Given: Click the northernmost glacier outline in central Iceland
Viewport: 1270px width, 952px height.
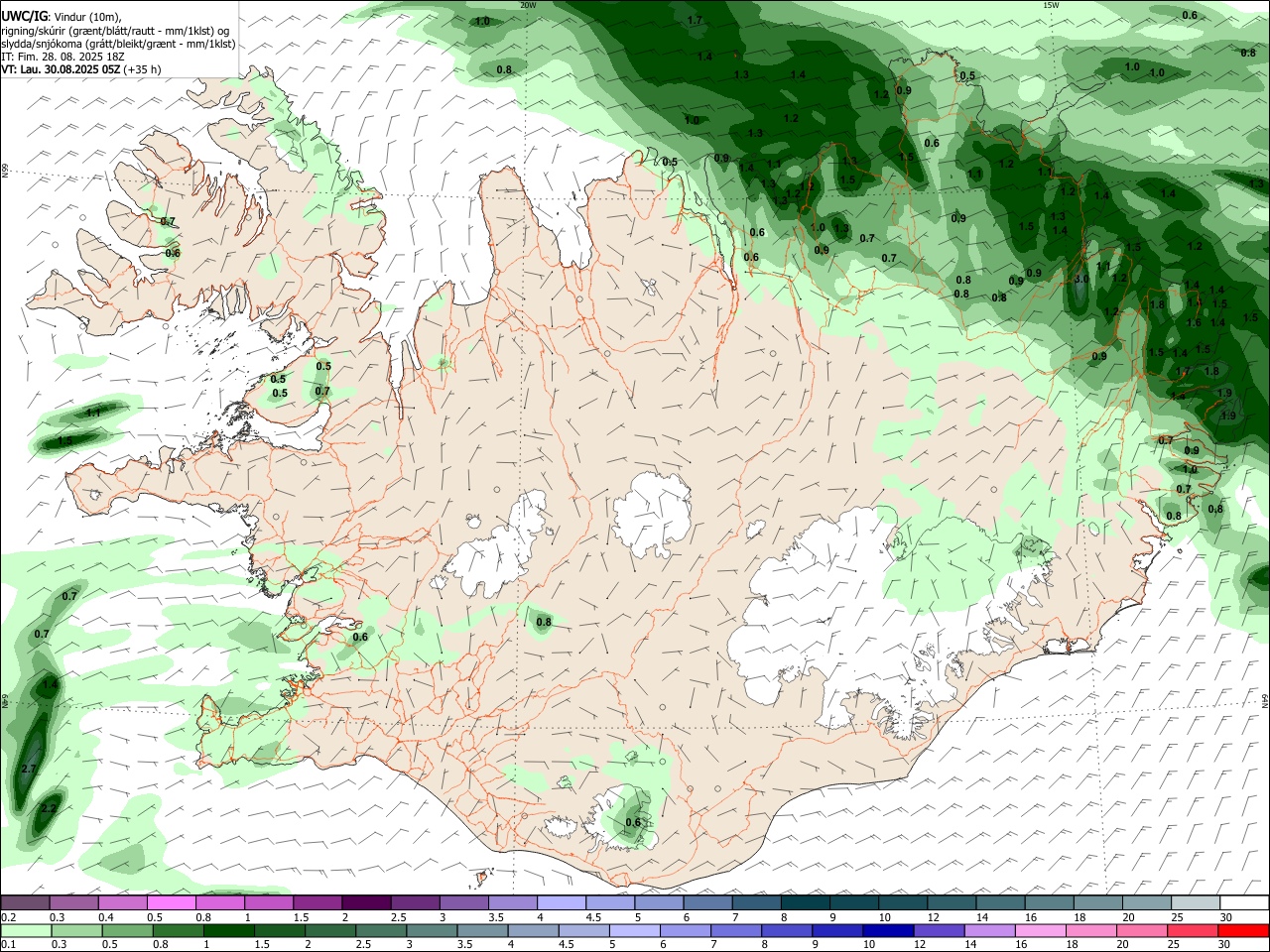Looking at the screenshot, I should 652,514.
